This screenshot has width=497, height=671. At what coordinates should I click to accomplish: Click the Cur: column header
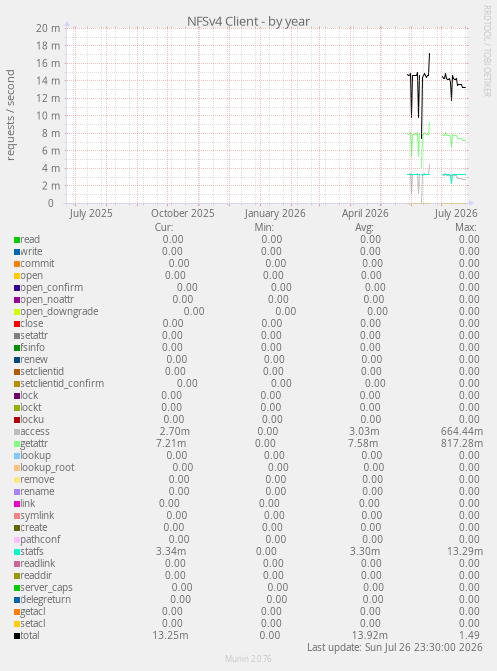tap(164, 227)
